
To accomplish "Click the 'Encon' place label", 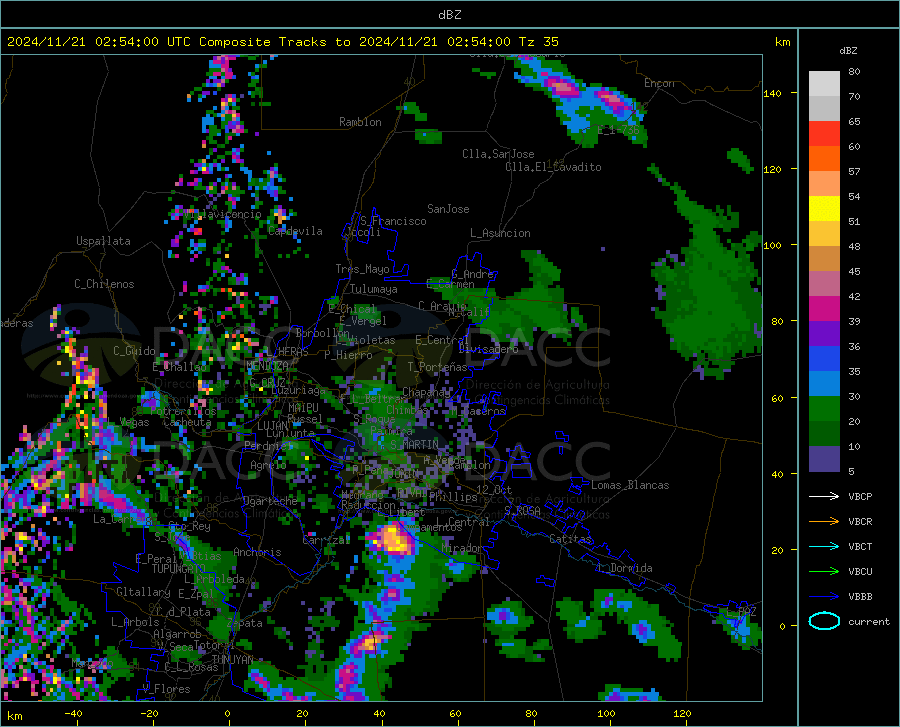I will (x=659, y=83).
